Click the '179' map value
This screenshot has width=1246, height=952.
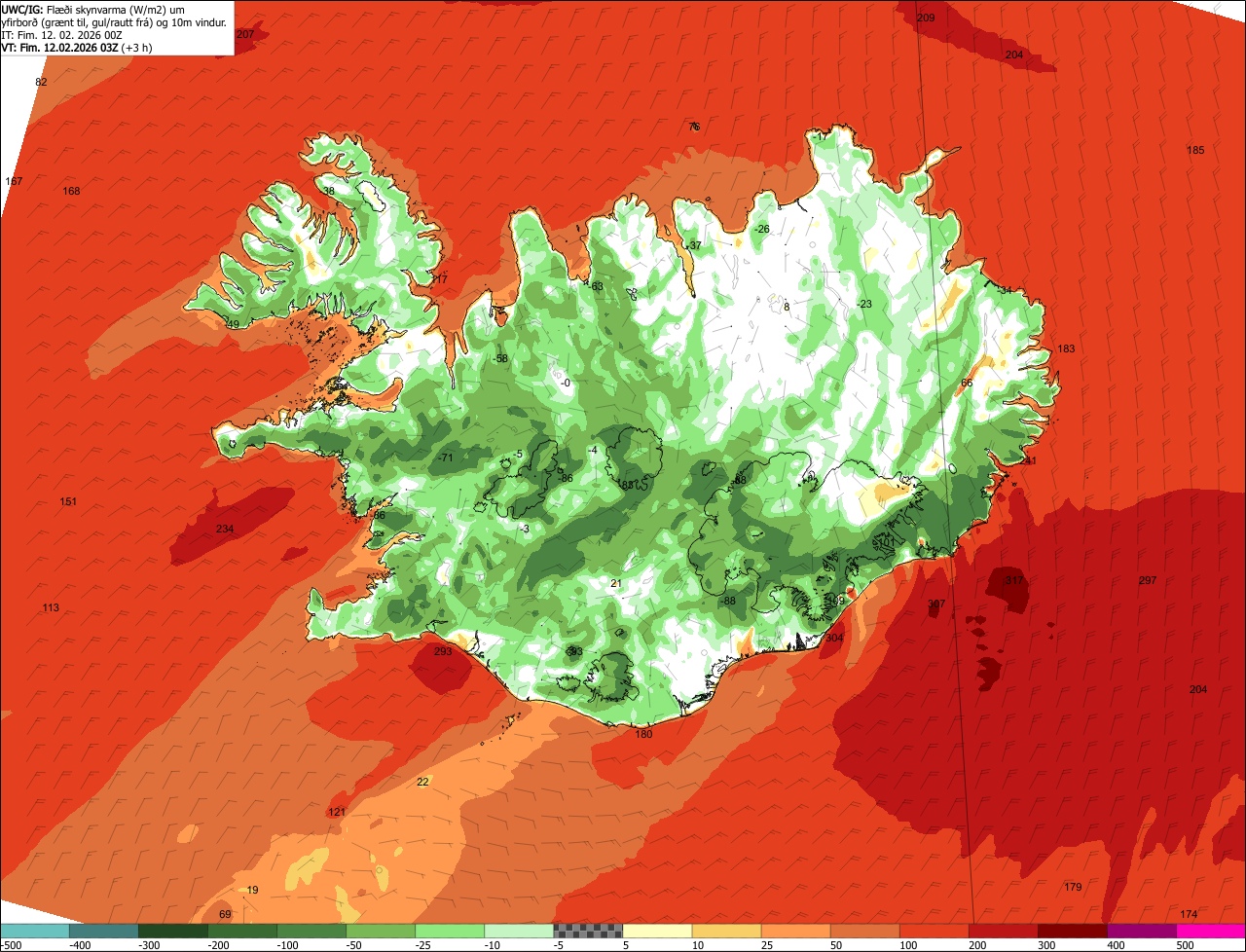pos(1073,887)
